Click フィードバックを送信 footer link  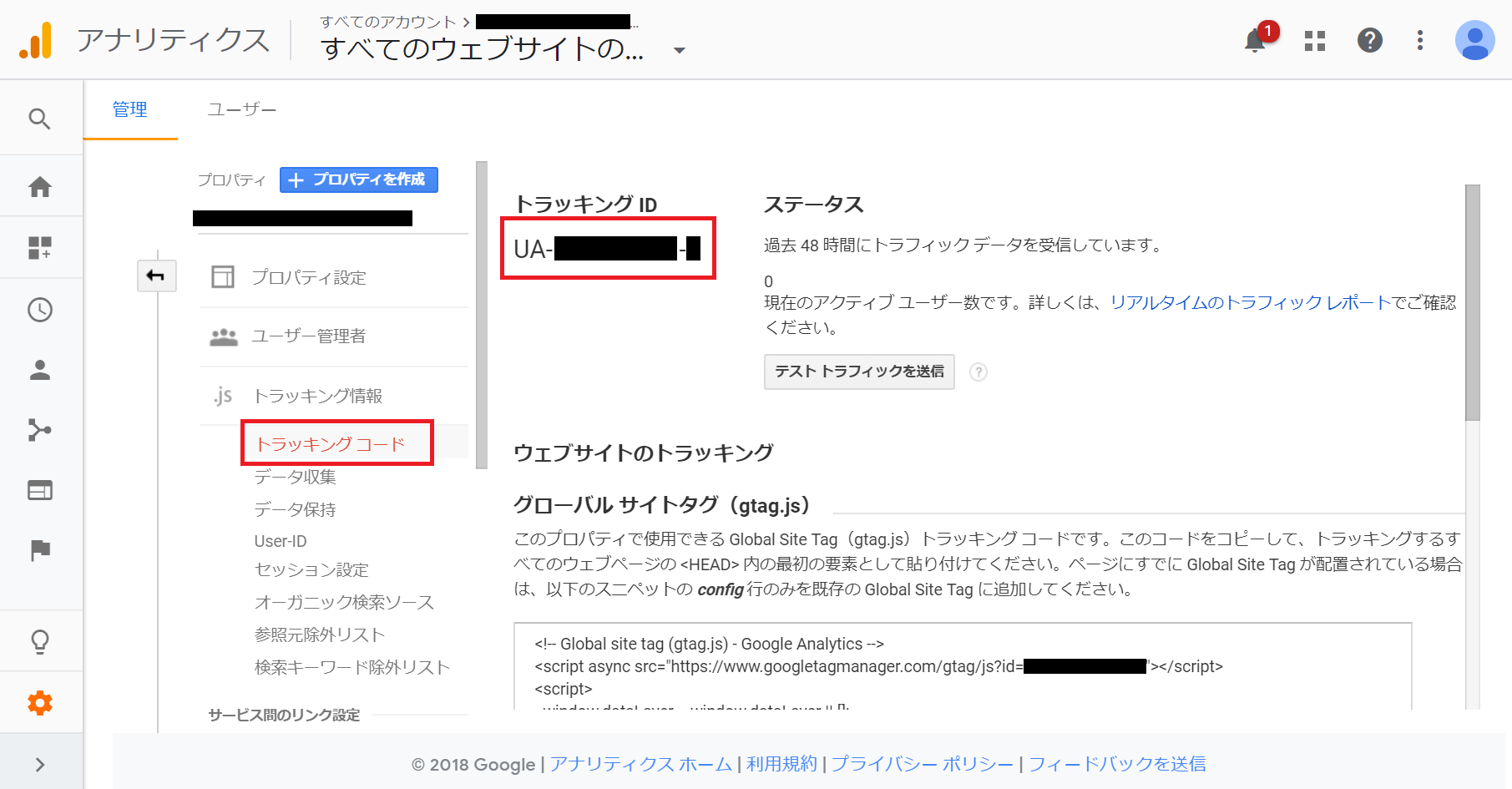click(x=1117, y=764)
